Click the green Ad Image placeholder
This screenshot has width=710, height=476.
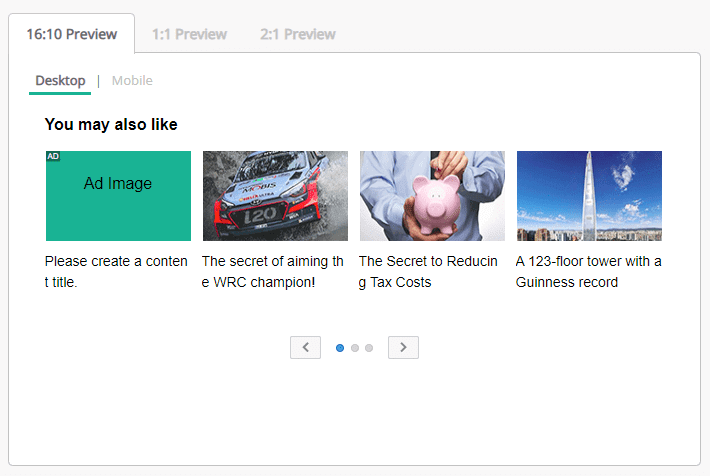coord(118,196)
